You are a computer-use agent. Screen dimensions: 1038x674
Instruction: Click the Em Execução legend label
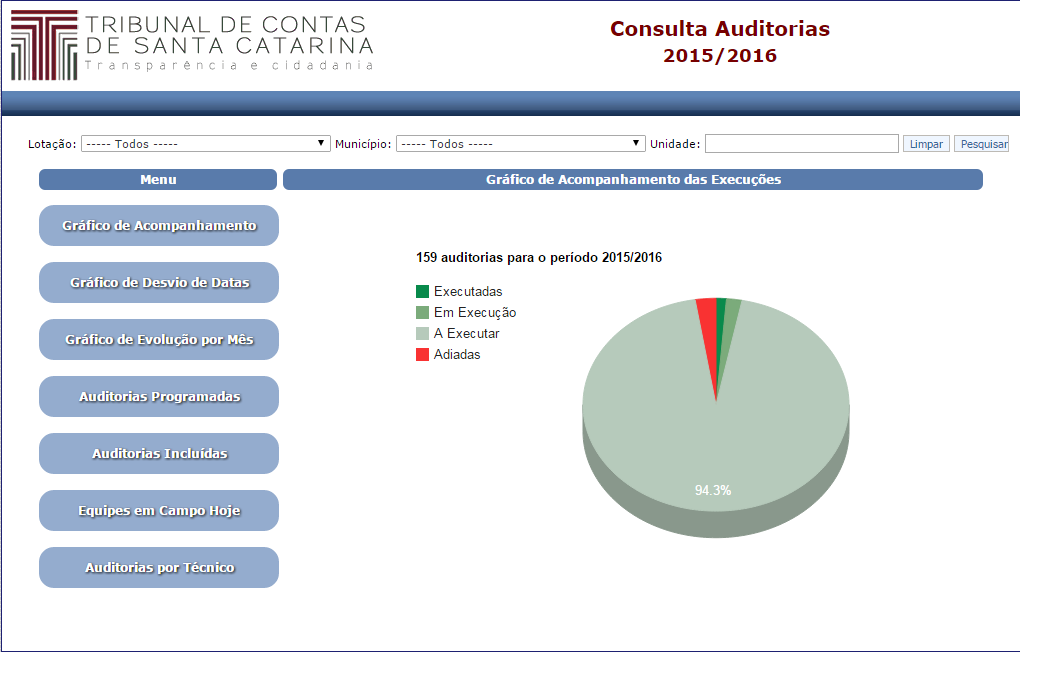(x=475, y=313)
